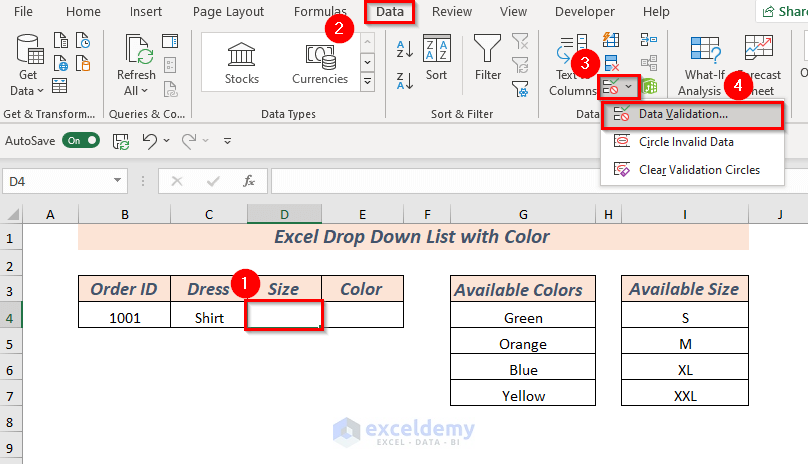
Task: Choose Data Validation... menu entry
Action: 692,114
